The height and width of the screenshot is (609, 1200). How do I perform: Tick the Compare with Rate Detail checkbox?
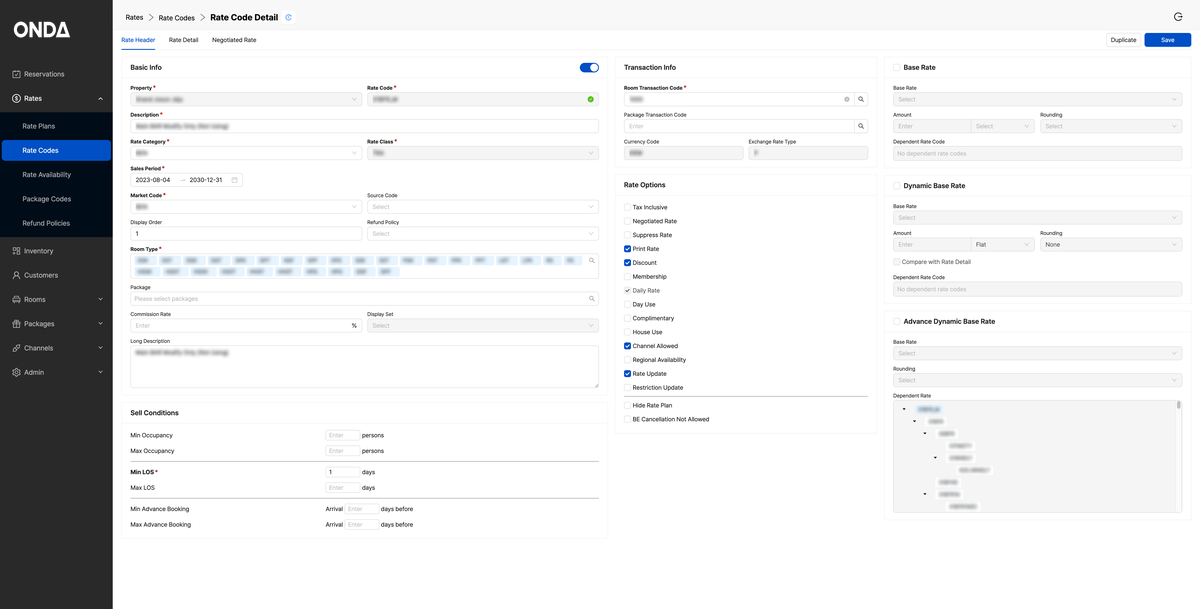[897, 262]
